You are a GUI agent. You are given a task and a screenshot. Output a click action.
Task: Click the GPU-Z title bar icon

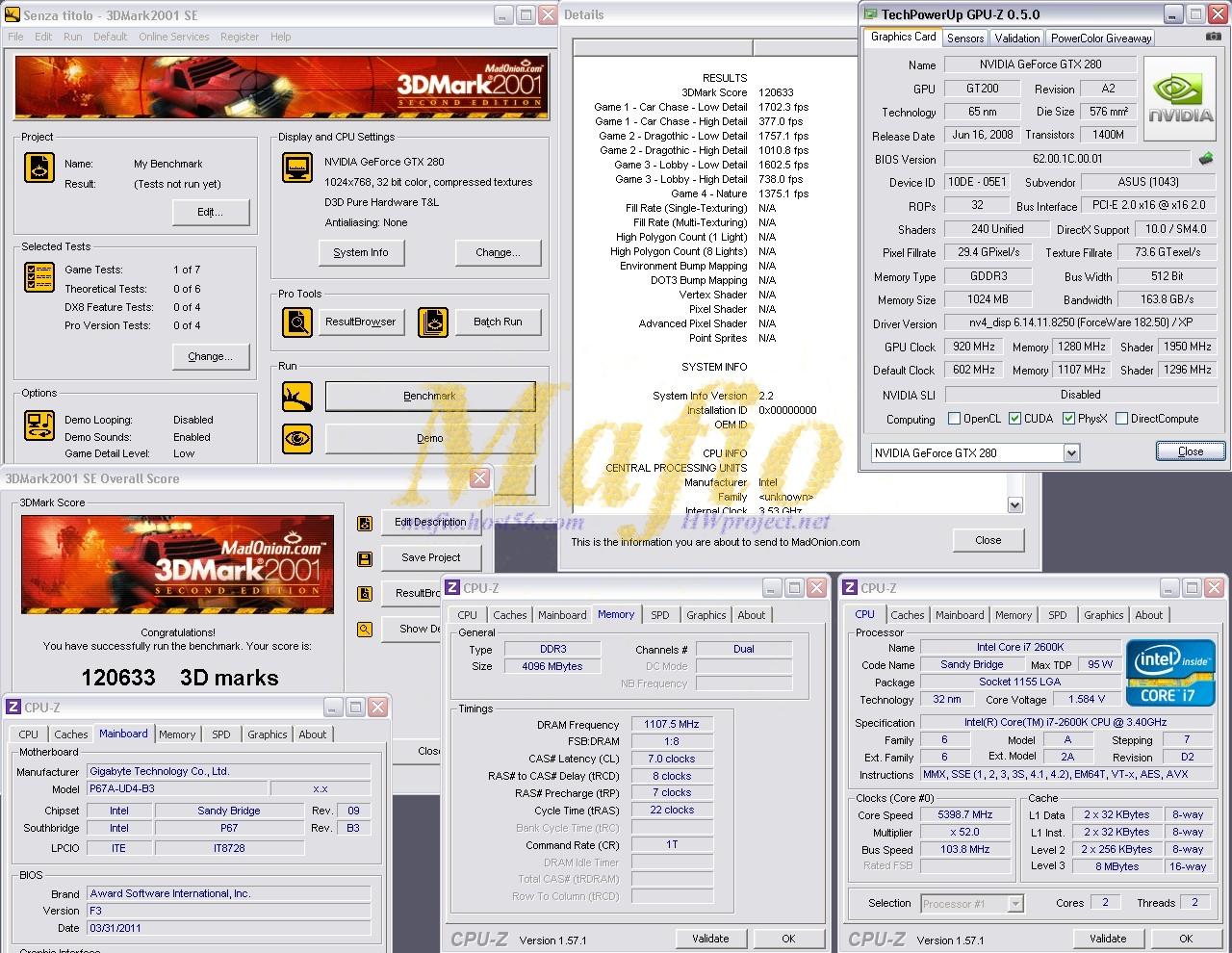[871, 14]
